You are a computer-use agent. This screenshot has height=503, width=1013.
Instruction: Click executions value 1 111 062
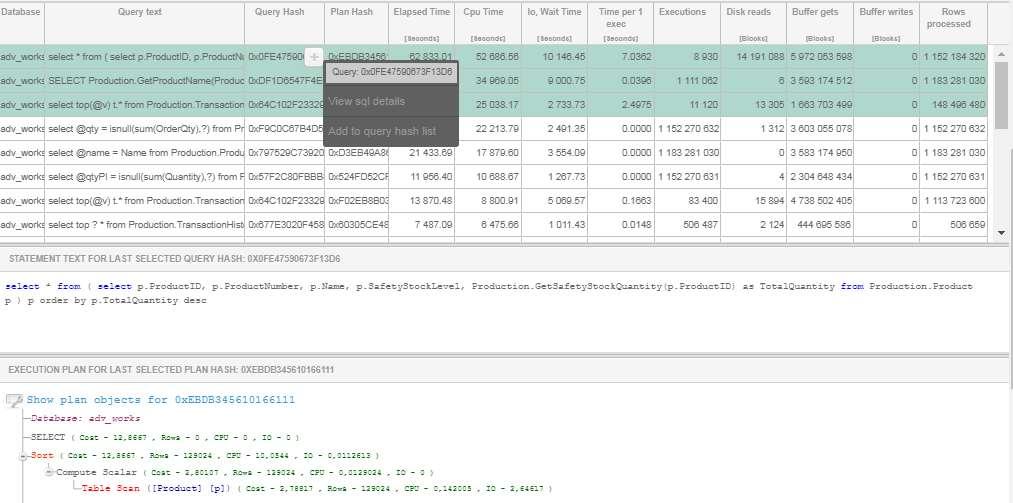point(696,81)
